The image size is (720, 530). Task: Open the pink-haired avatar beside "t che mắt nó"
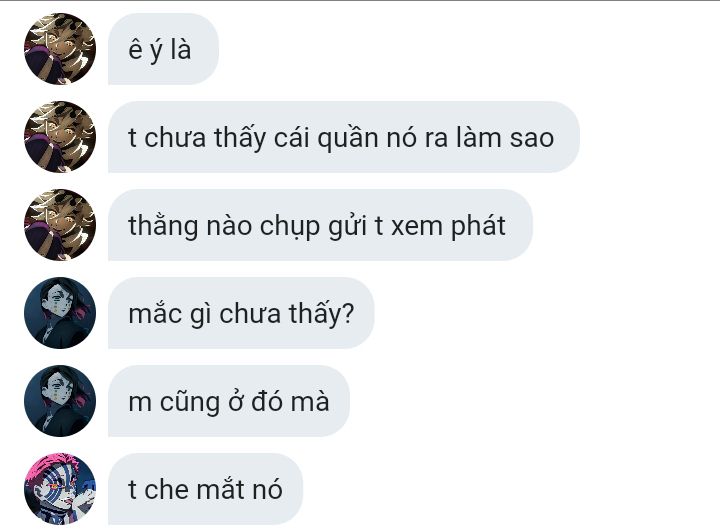60,489
